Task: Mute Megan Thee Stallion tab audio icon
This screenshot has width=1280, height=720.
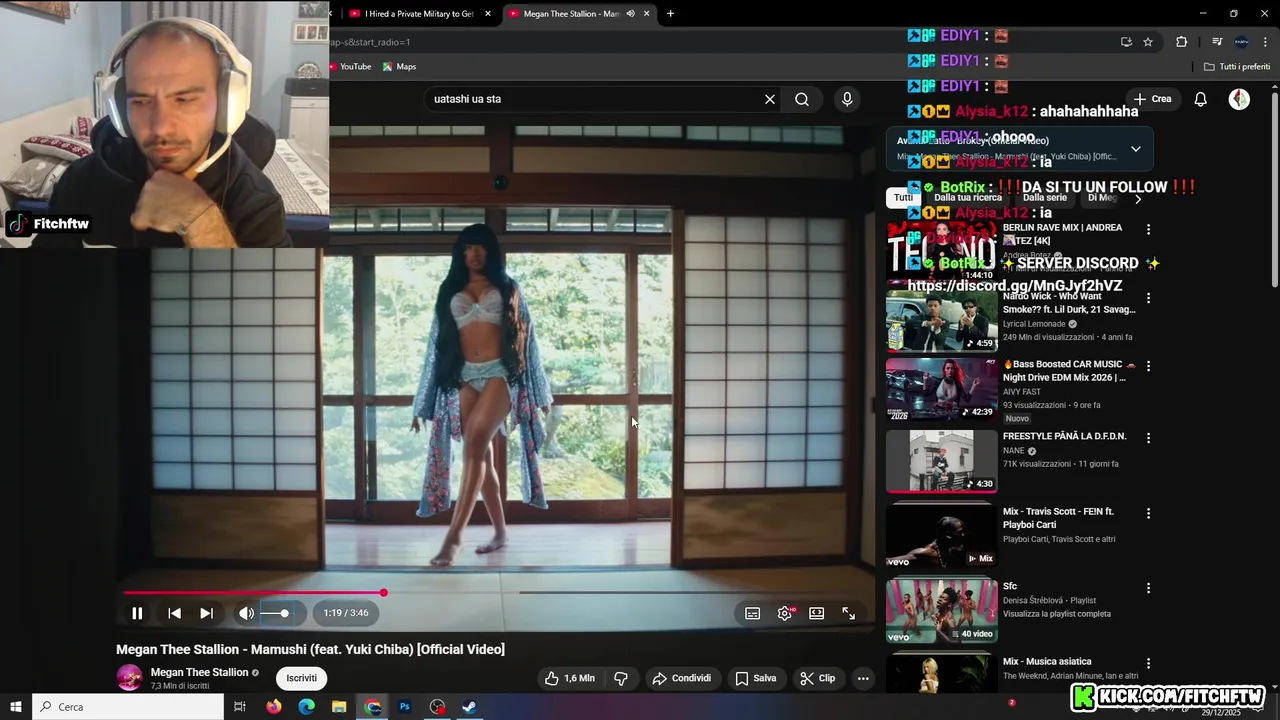Action: [x=630, y=14]
